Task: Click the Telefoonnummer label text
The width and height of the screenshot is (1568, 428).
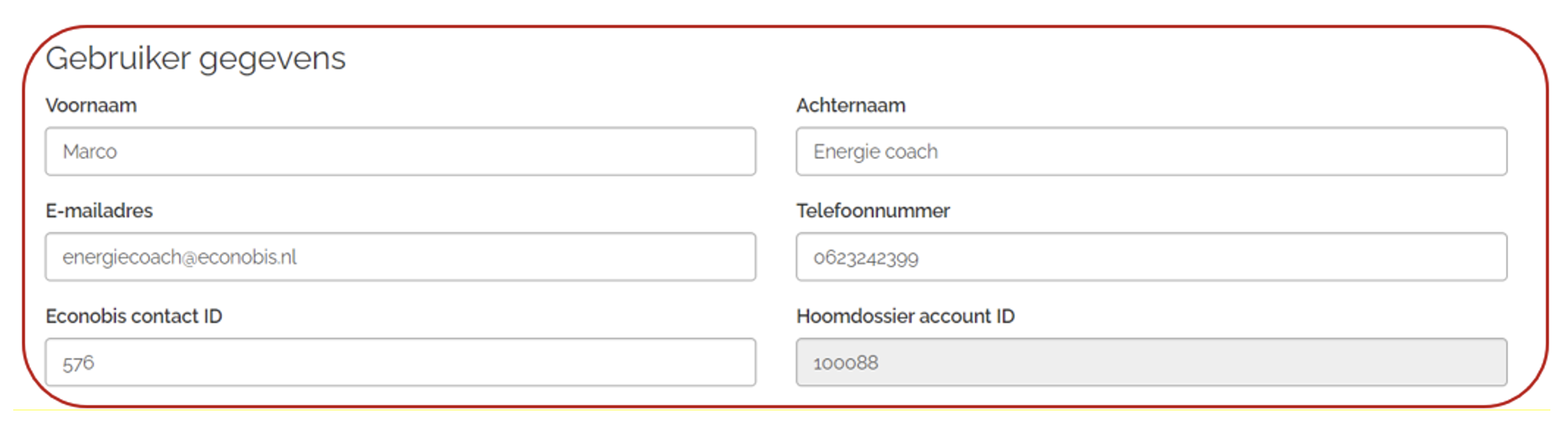Action: tap(873, 211)
